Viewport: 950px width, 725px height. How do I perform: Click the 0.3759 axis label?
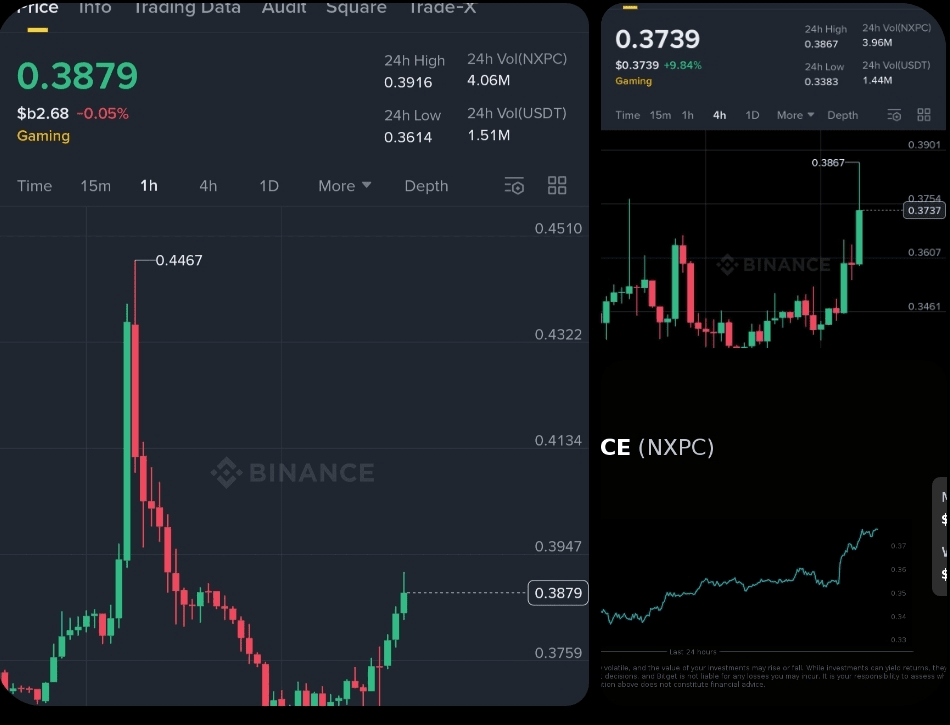tap(558, 653)
